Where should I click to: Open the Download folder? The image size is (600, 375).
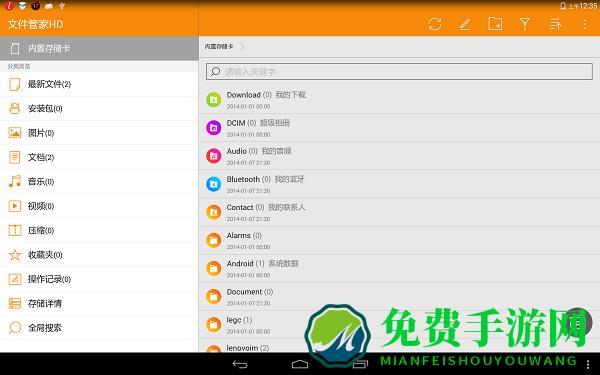coord(399,100)
